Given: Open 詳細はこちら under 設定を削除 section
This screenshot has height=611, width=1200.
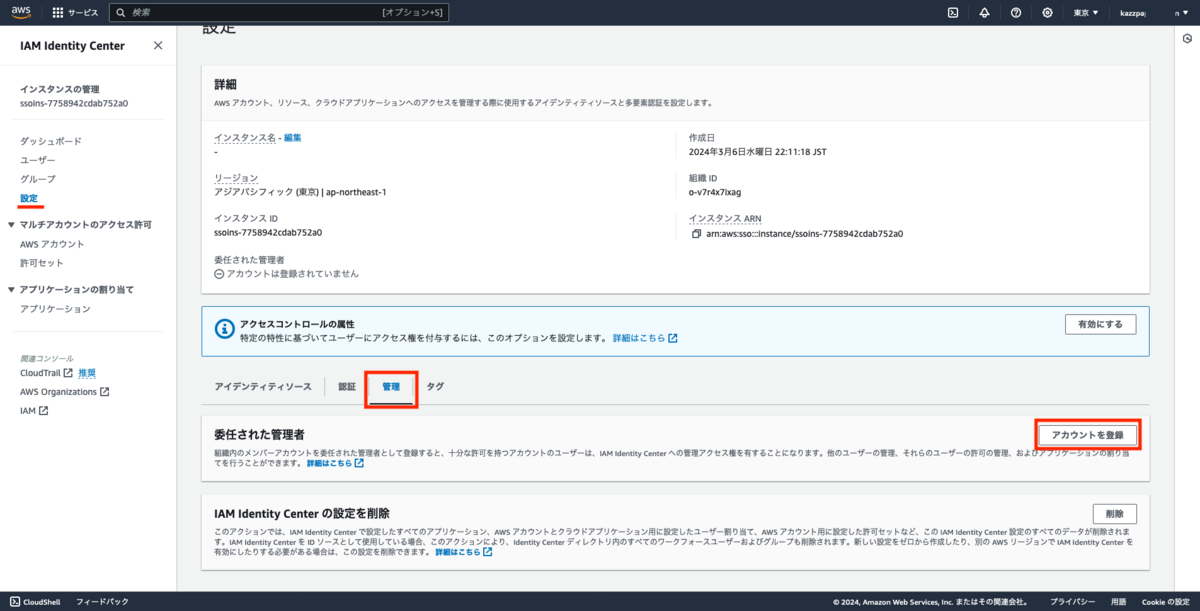Looking at the screenshot, I should [463, 552].
